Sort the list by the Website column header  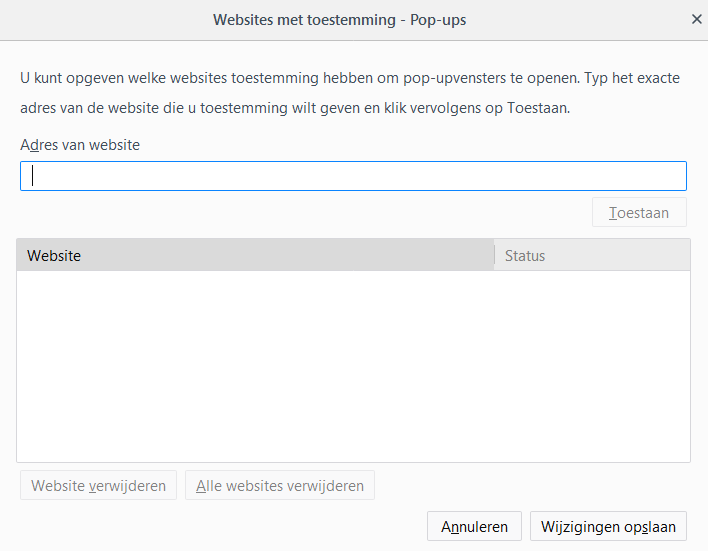click(x=255, y=256)
